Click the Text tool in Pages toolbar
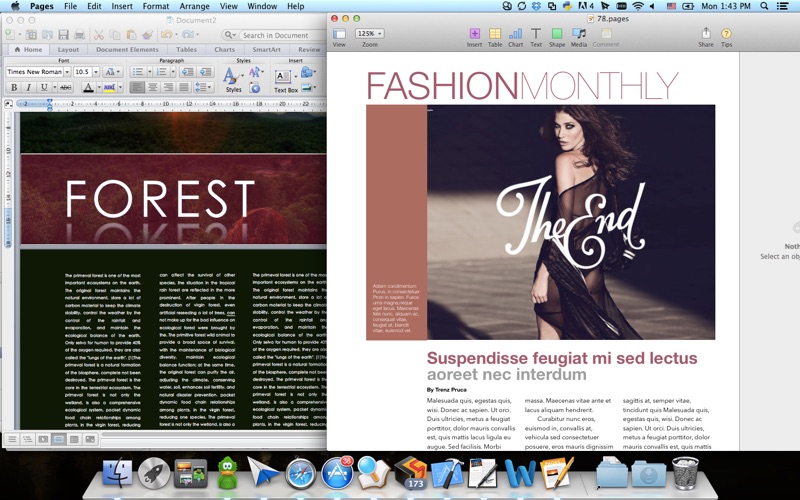The height and width of the screenshot is (500, 800). [536, 34]
